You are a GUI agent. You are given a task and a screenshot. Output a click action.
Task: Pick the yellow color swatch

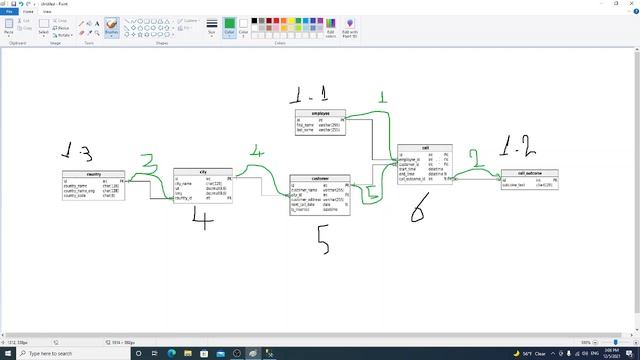click(291, 21)
